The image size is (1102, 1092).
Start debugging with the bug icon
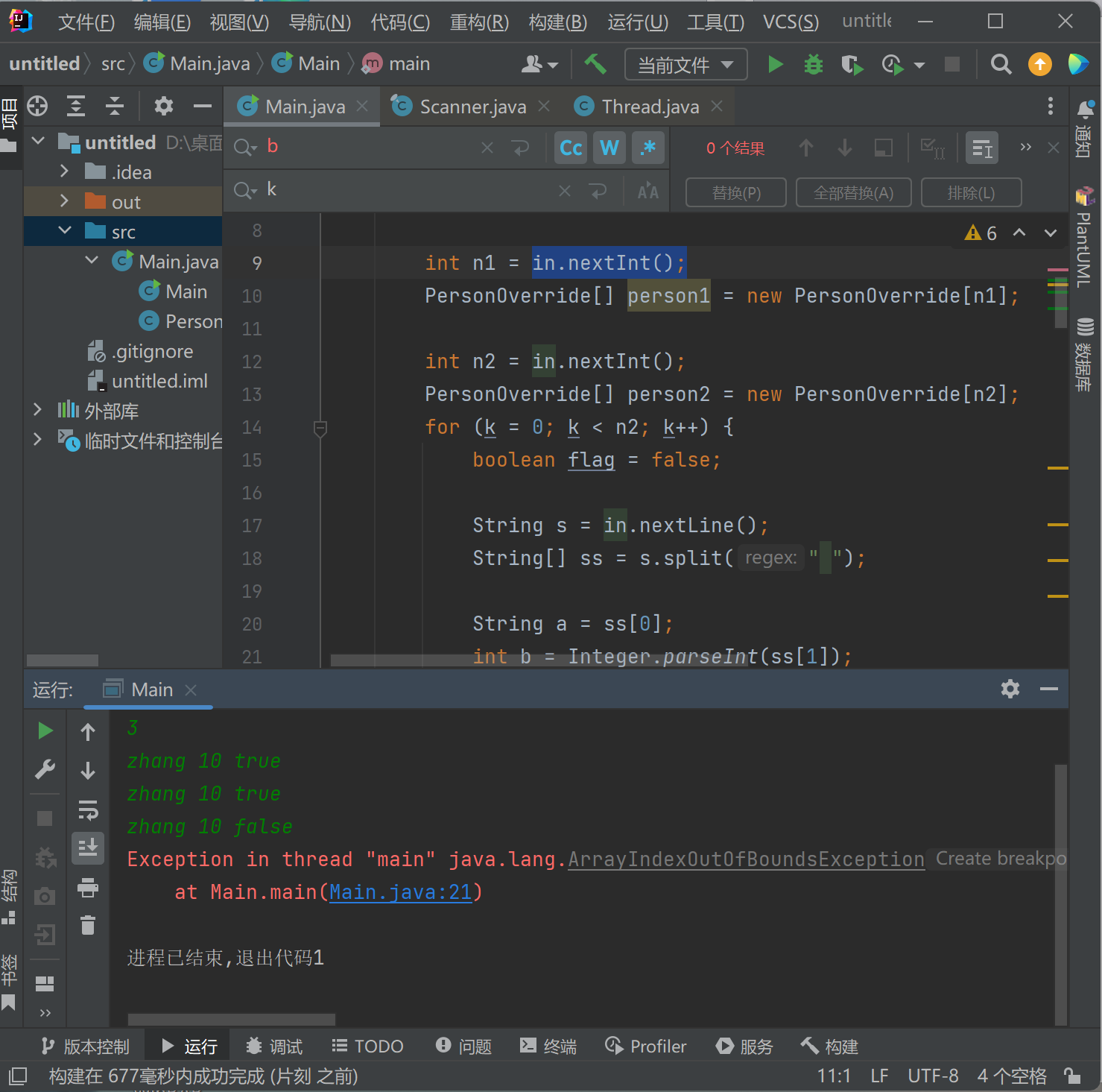[813, 65]
